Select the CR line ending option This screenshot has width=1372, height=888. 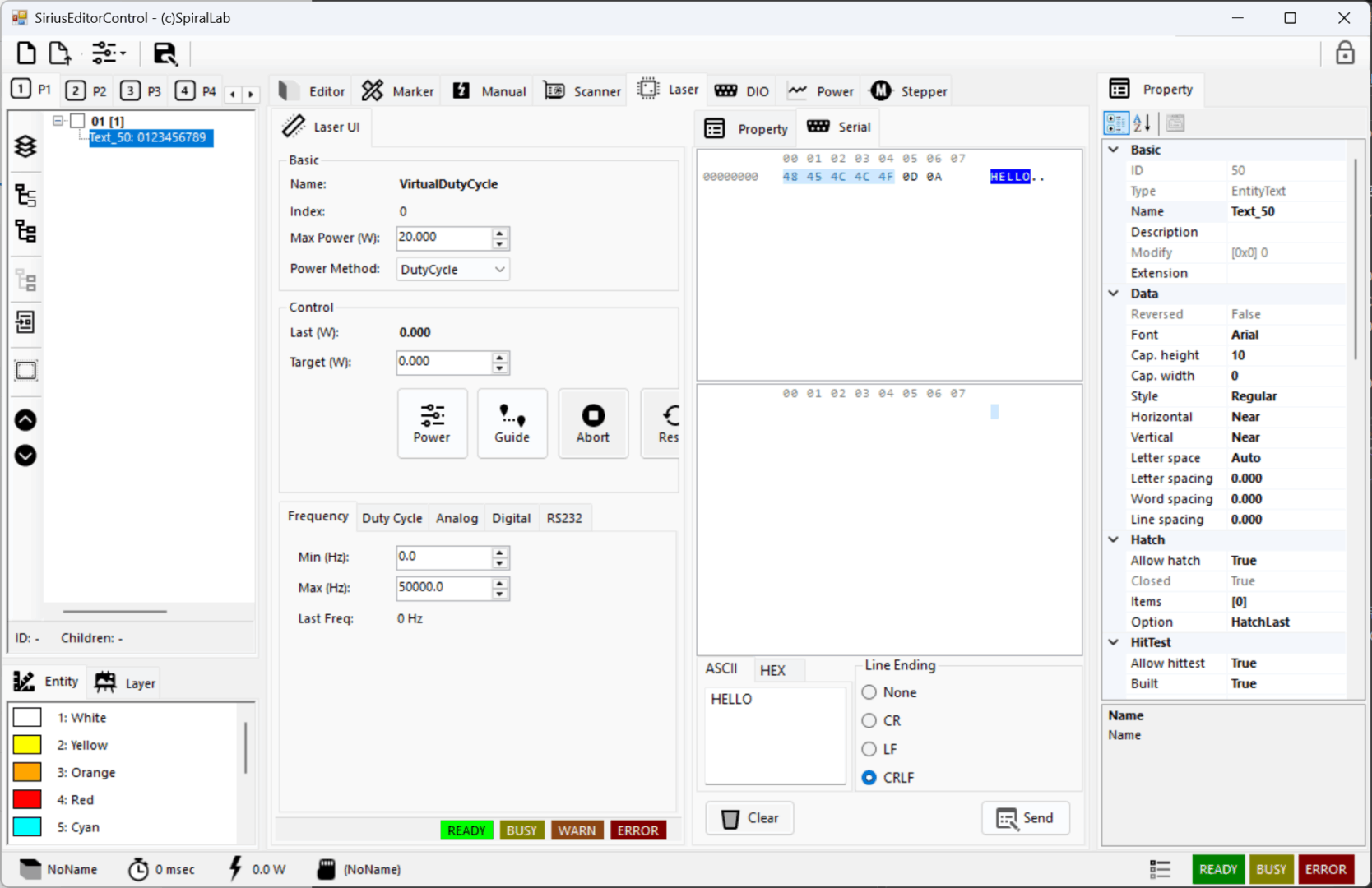[x=869, y=721]
